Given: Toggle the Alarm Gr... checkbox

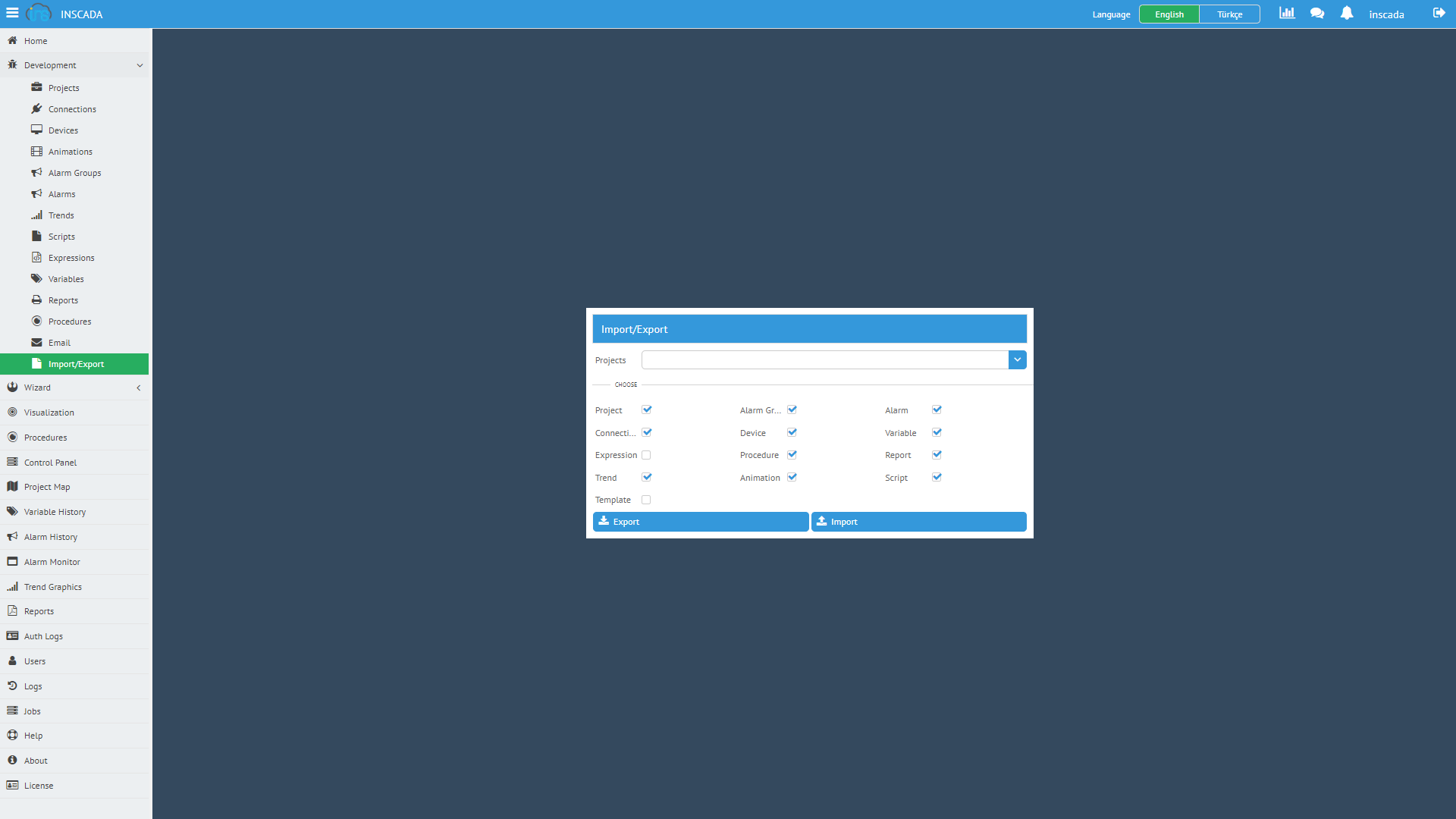Looking at the screenshot, I should [792, 409].
